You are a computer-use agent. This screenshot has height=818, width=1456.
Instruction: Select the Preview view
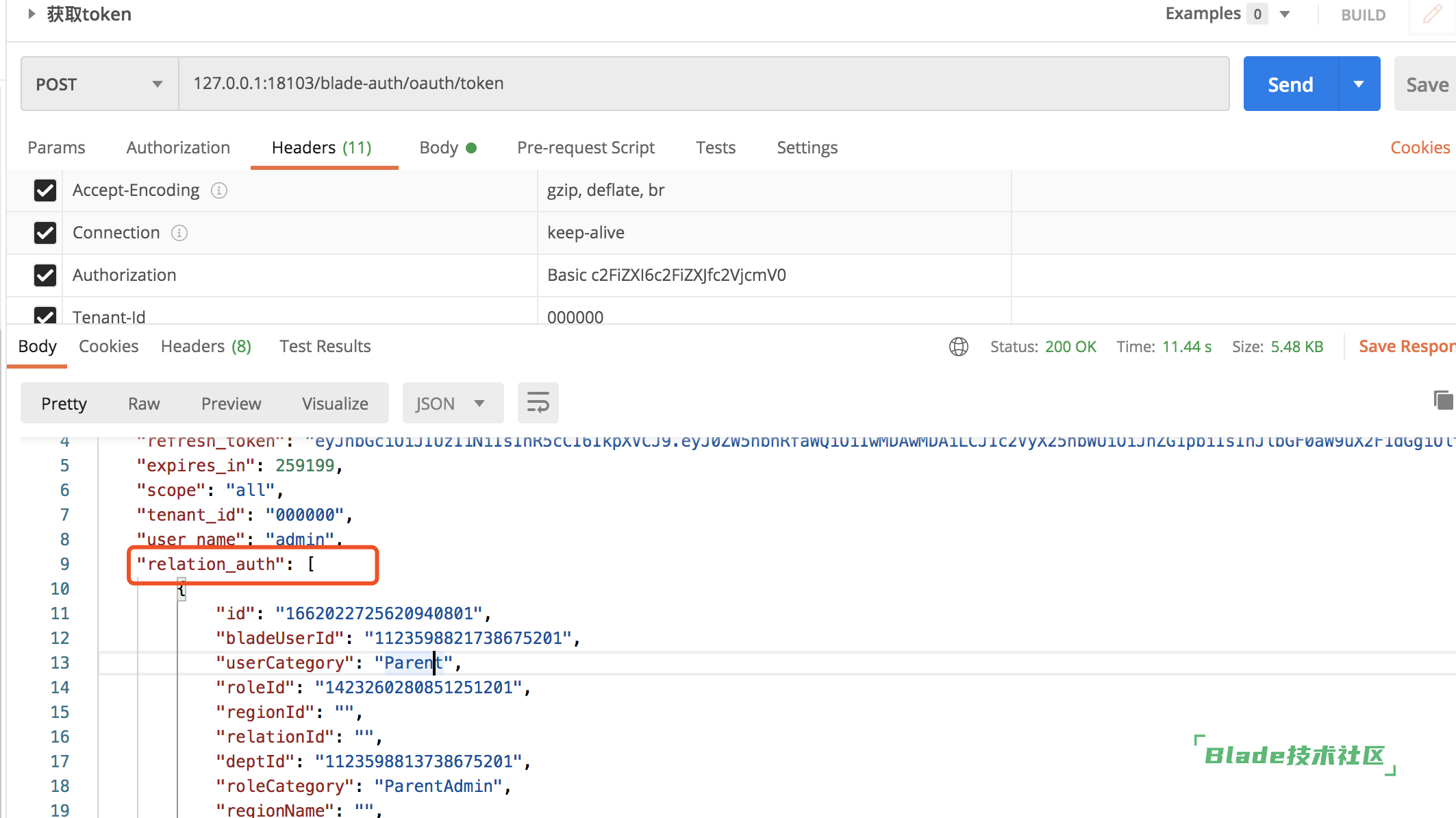point(231,404)
